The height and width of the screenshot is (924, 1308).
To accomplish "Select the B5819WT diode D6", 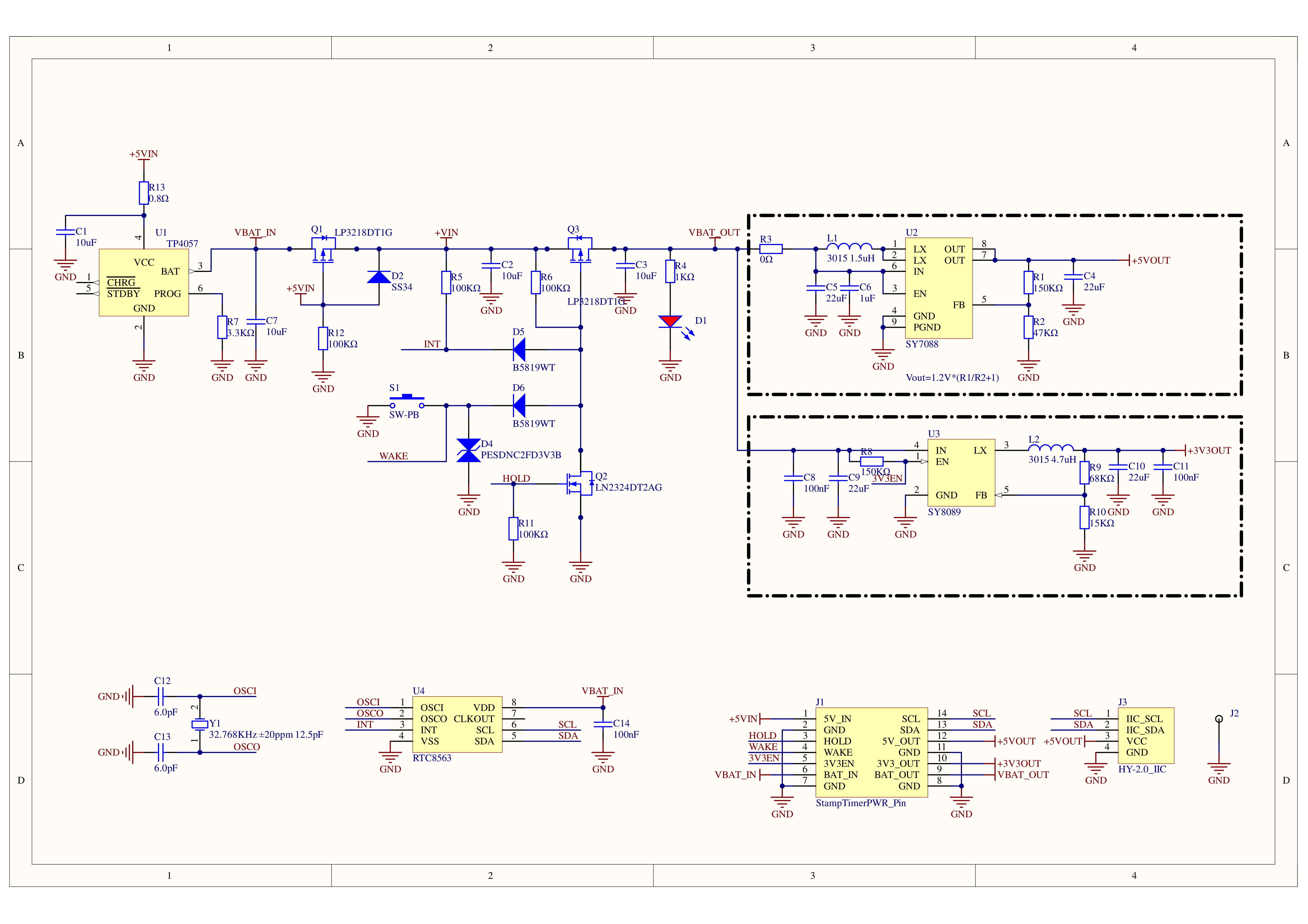I will tap(518, 406).
